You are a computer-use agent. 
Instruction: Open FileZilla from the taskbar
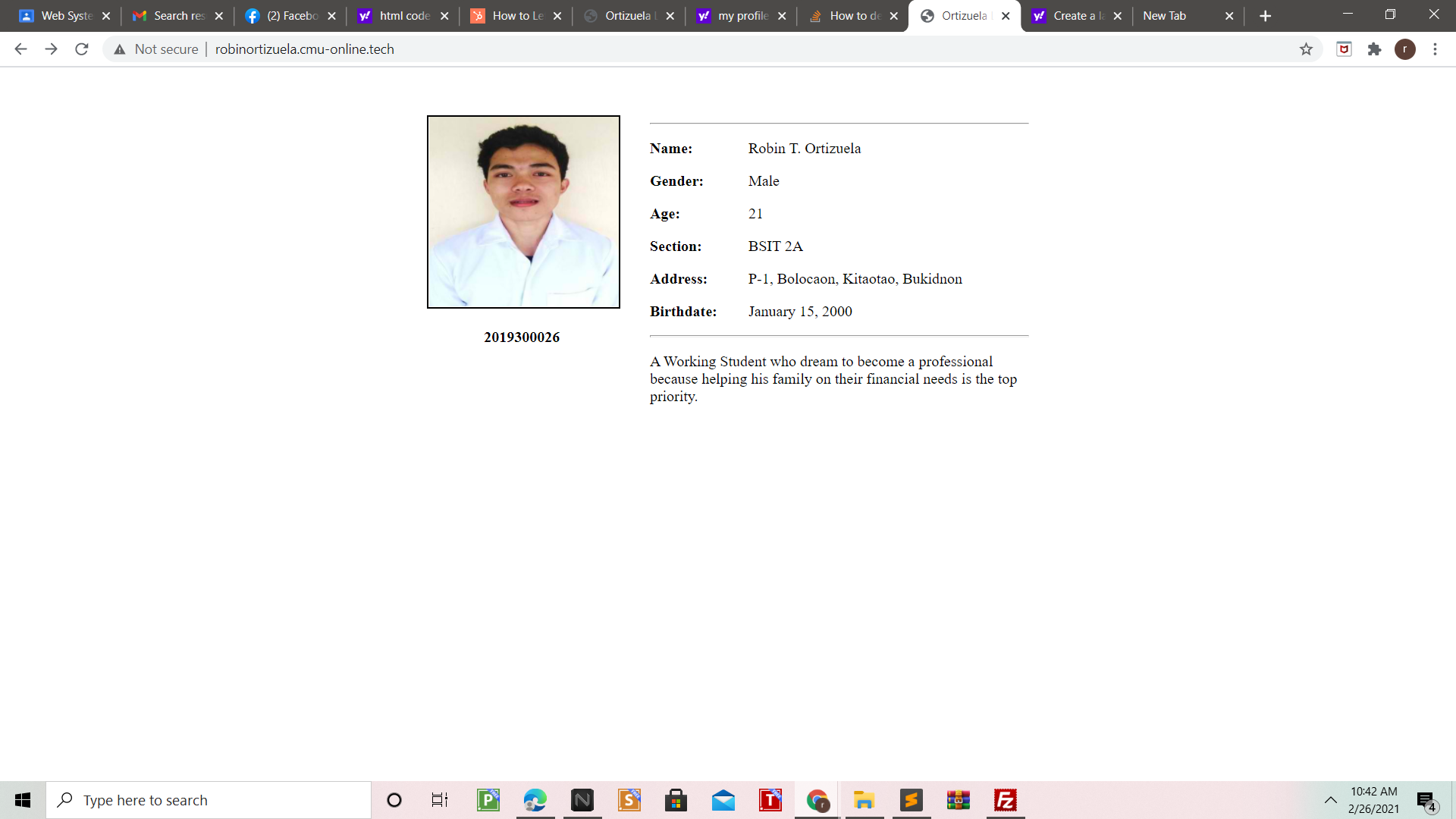pos(1006,800)
